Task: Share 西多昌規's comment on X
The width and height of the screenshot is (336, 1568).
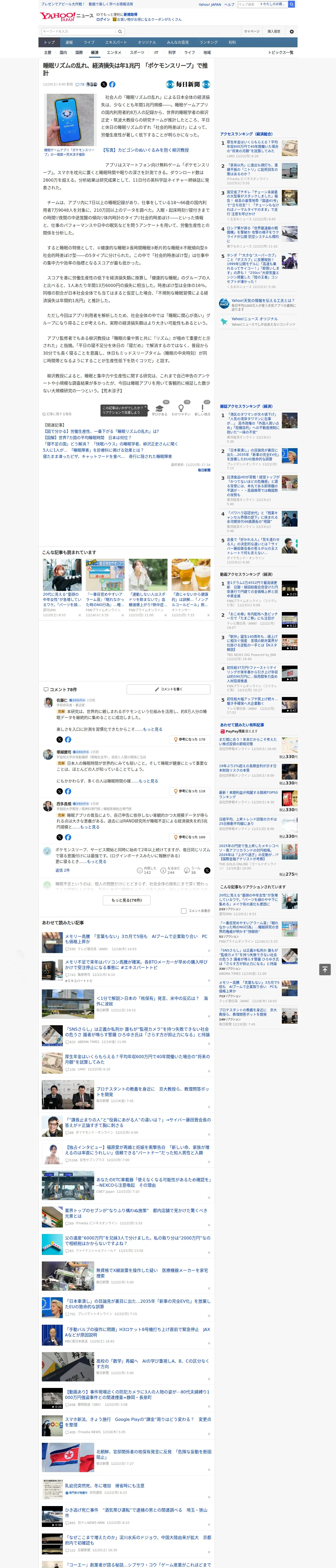Action: point(59,837)
